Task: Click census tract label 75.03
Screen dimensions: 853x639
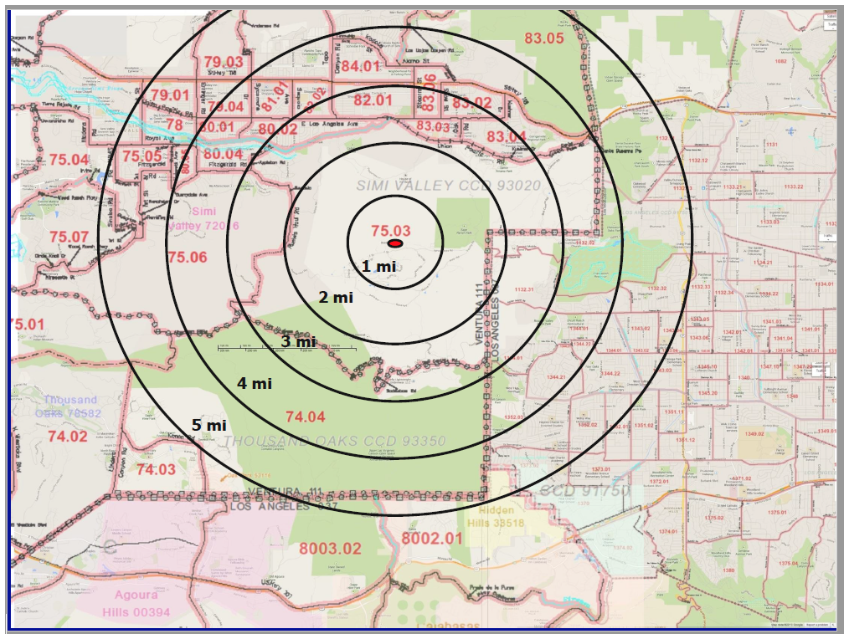Action: pyautogui.click(x=391, y=231)
